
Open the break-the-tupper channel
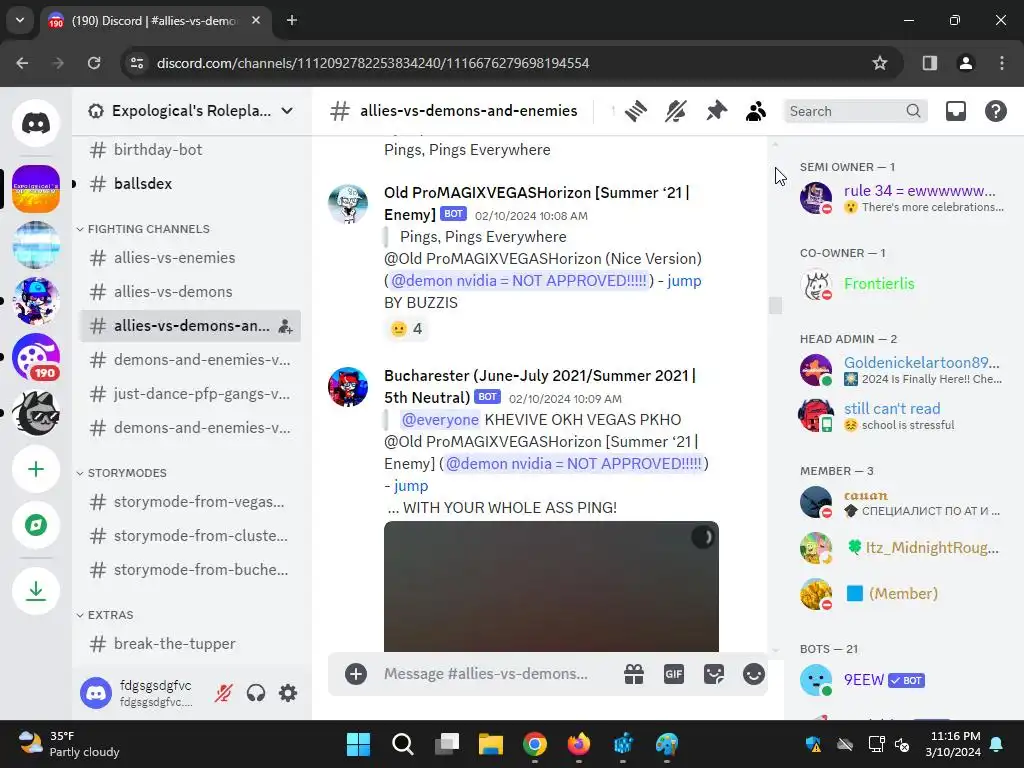click(x=189, y=644)
